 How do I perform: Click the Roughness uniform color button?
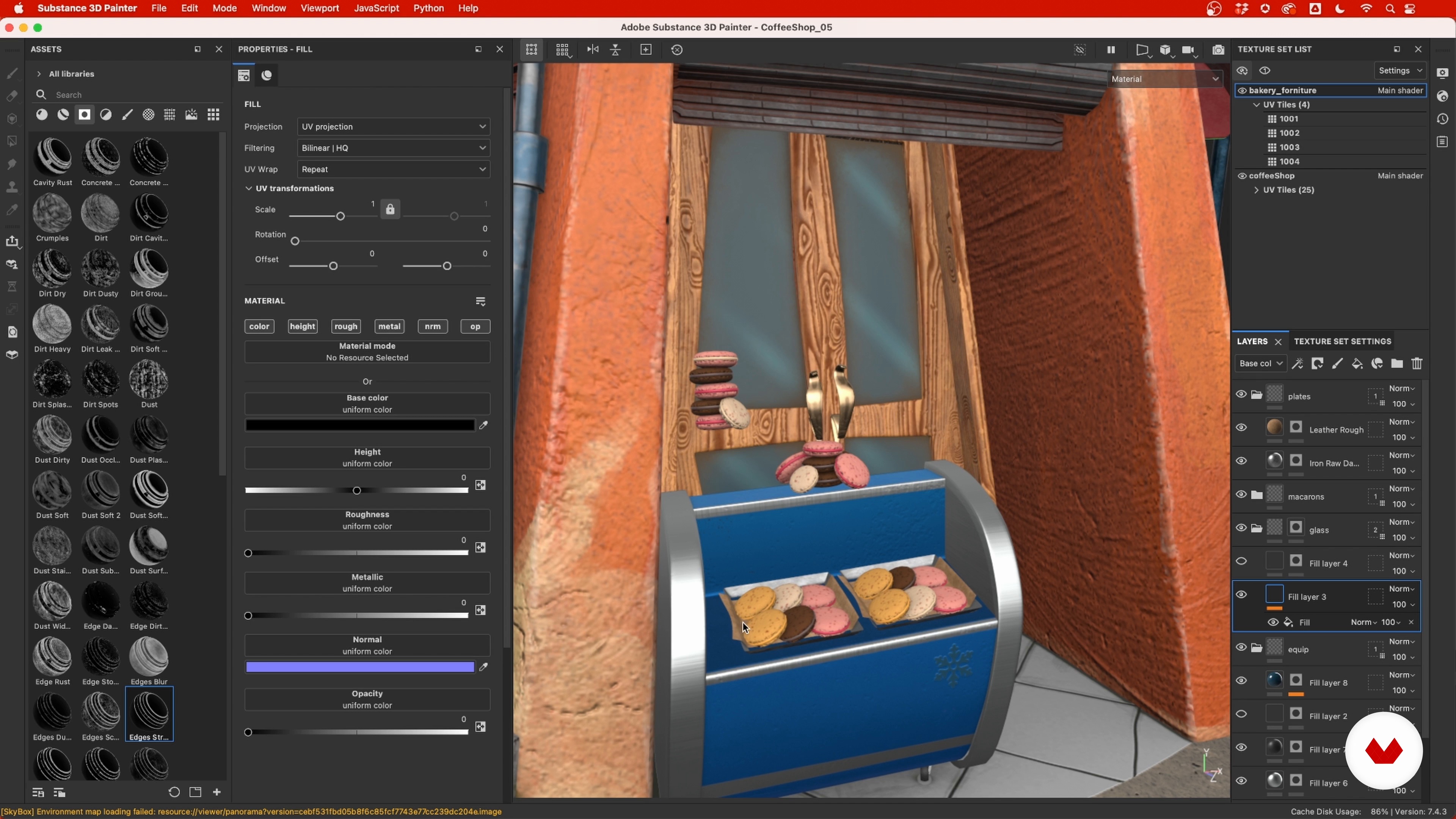[367, 521]
